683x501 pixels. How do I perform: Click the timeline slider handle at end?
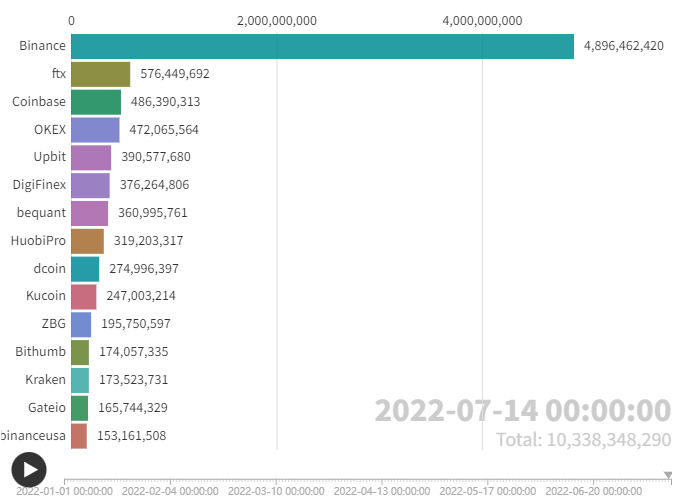pos(668,475)
